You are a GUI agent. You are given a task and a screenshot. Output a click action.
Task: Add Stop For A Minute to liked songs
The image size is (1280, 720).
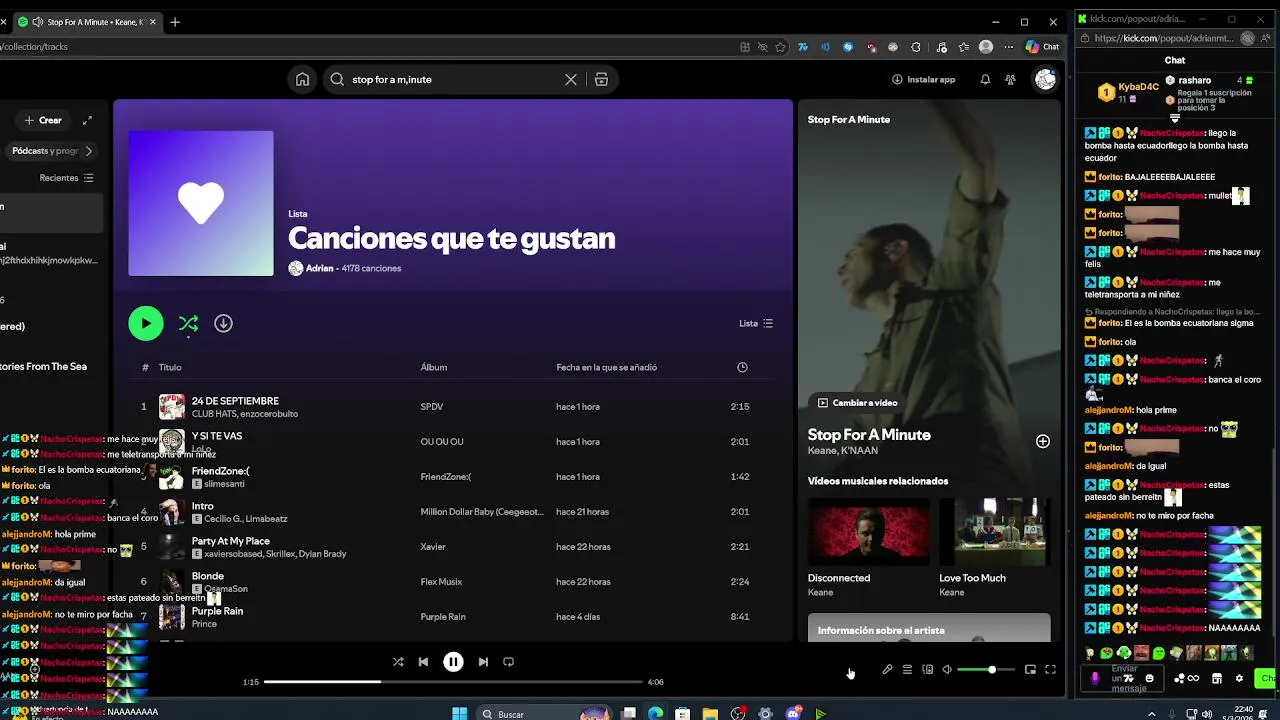point(1043,441)
